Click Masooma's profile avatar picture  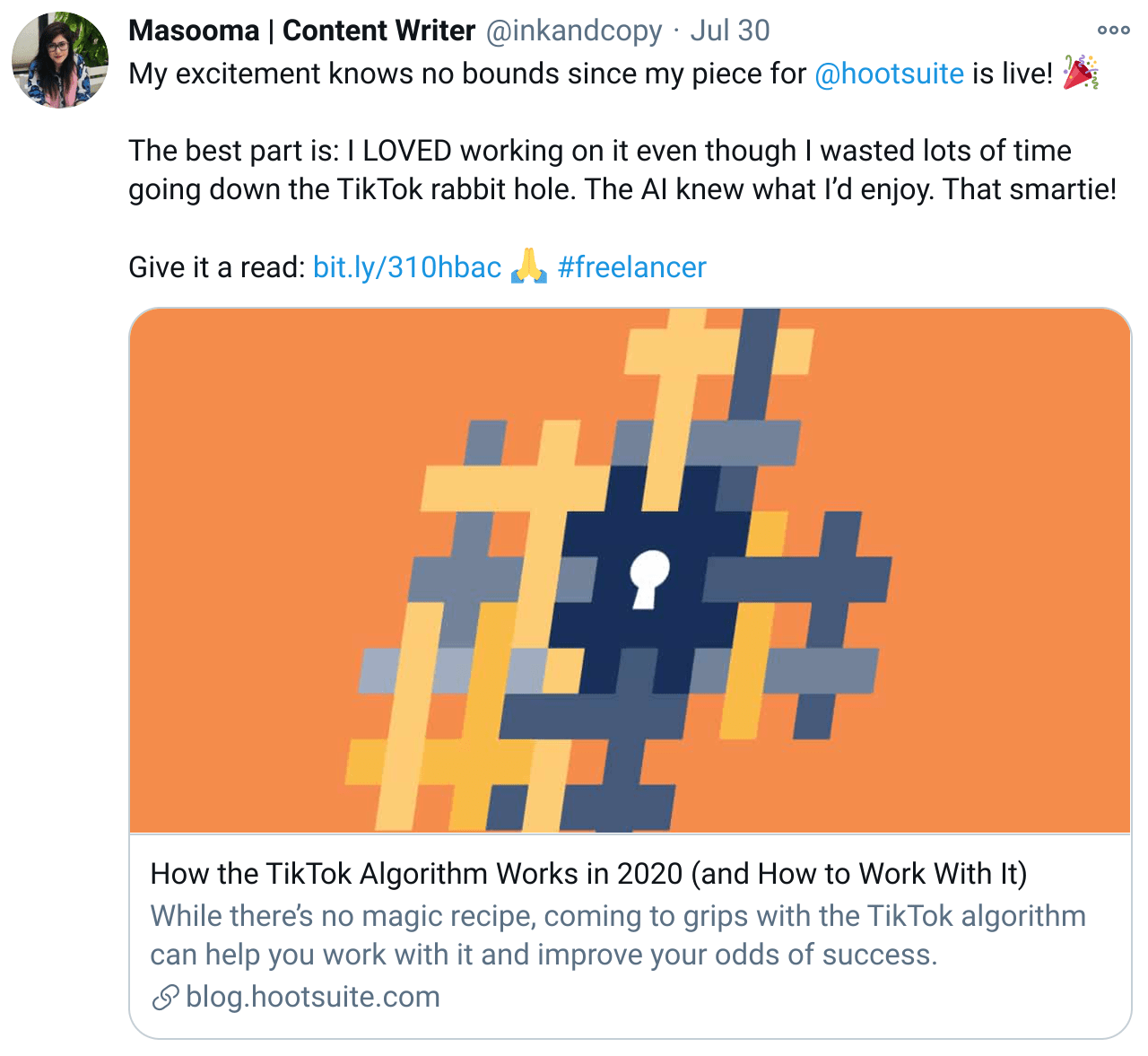point(60,60)
